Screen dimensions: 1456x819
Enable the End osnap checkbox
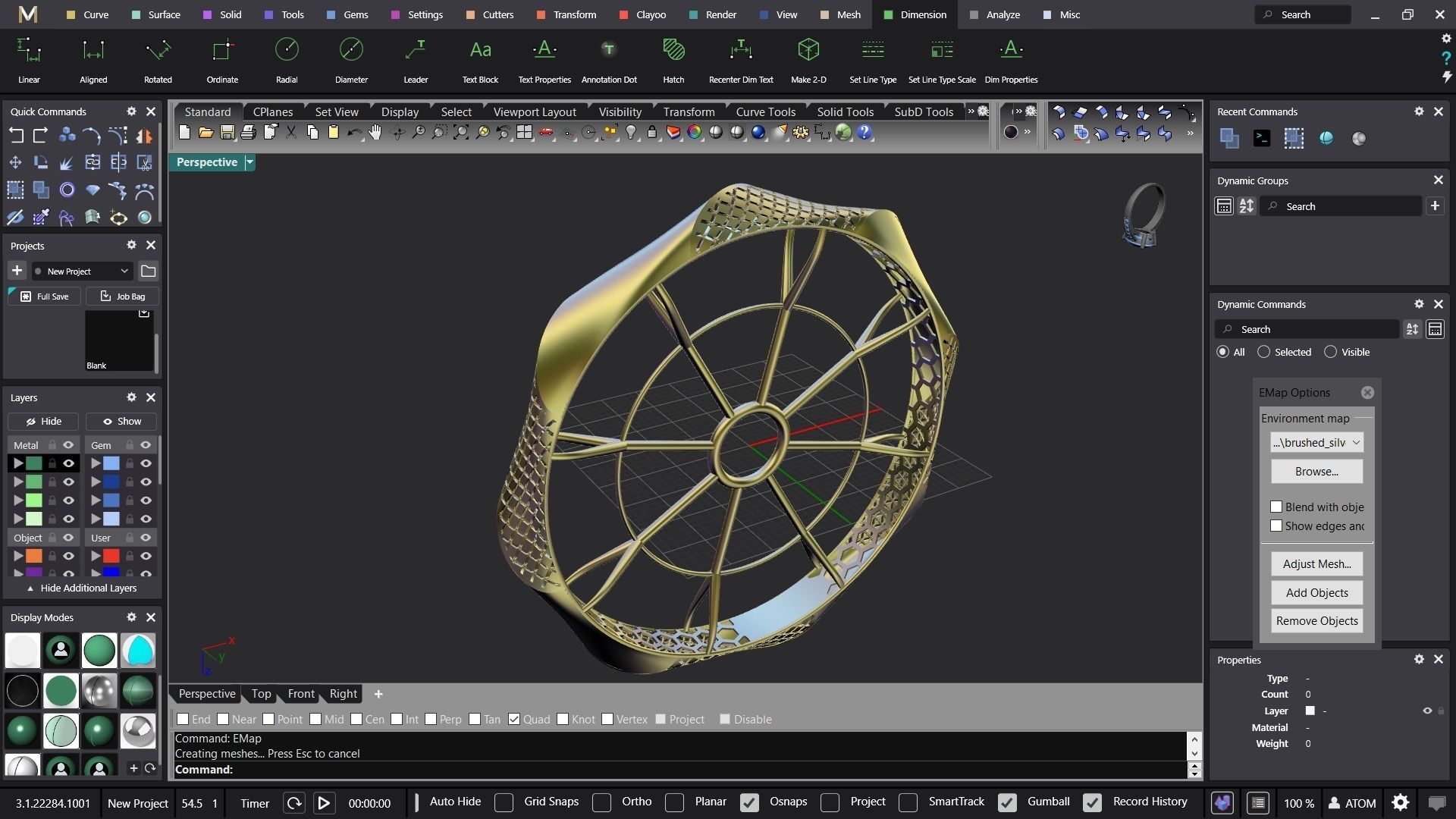tap(183, 719)
